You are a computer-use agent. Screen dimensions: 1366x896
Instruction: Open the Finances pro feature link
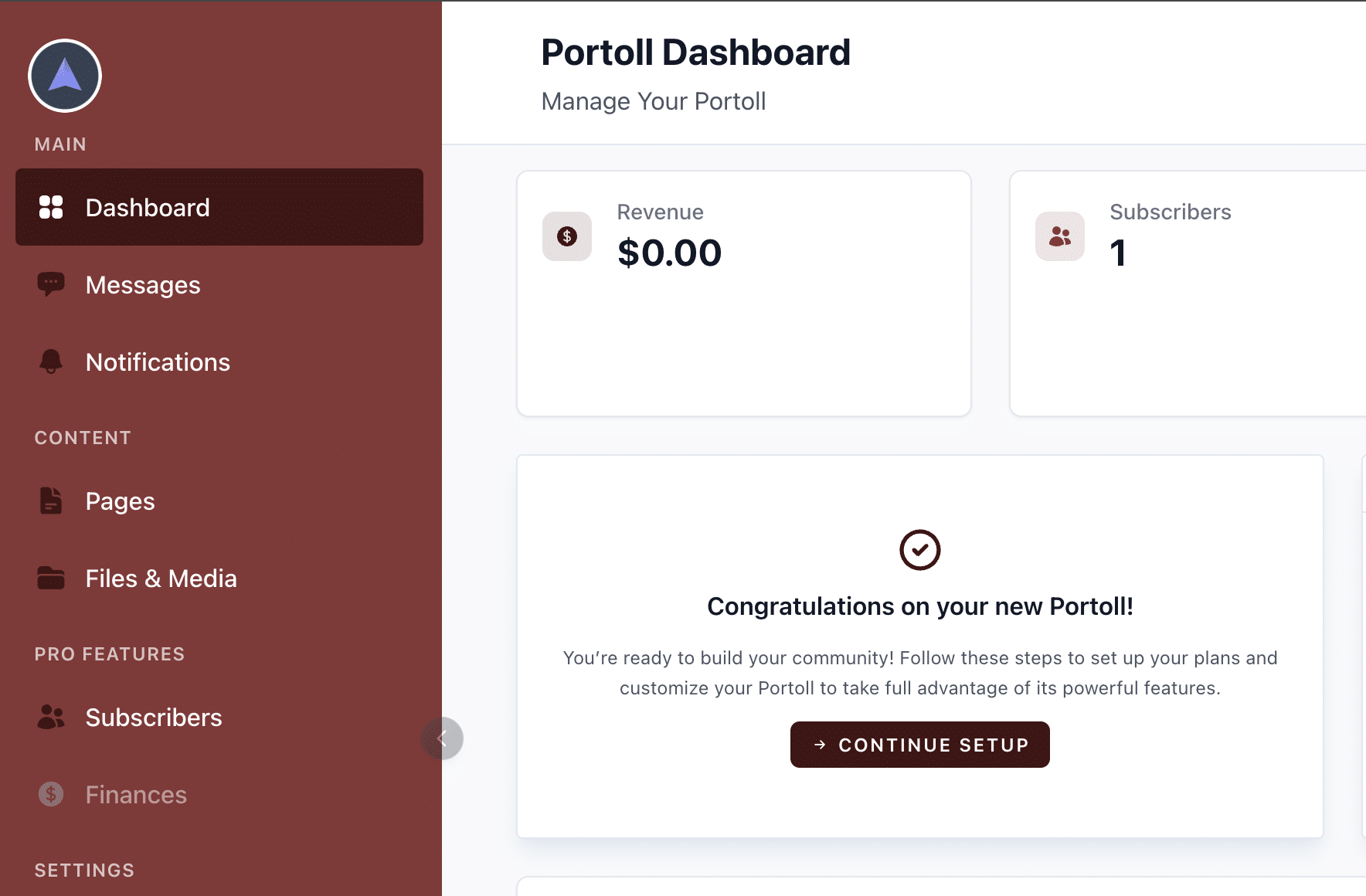pyautogui.click(x=136, y=795)
